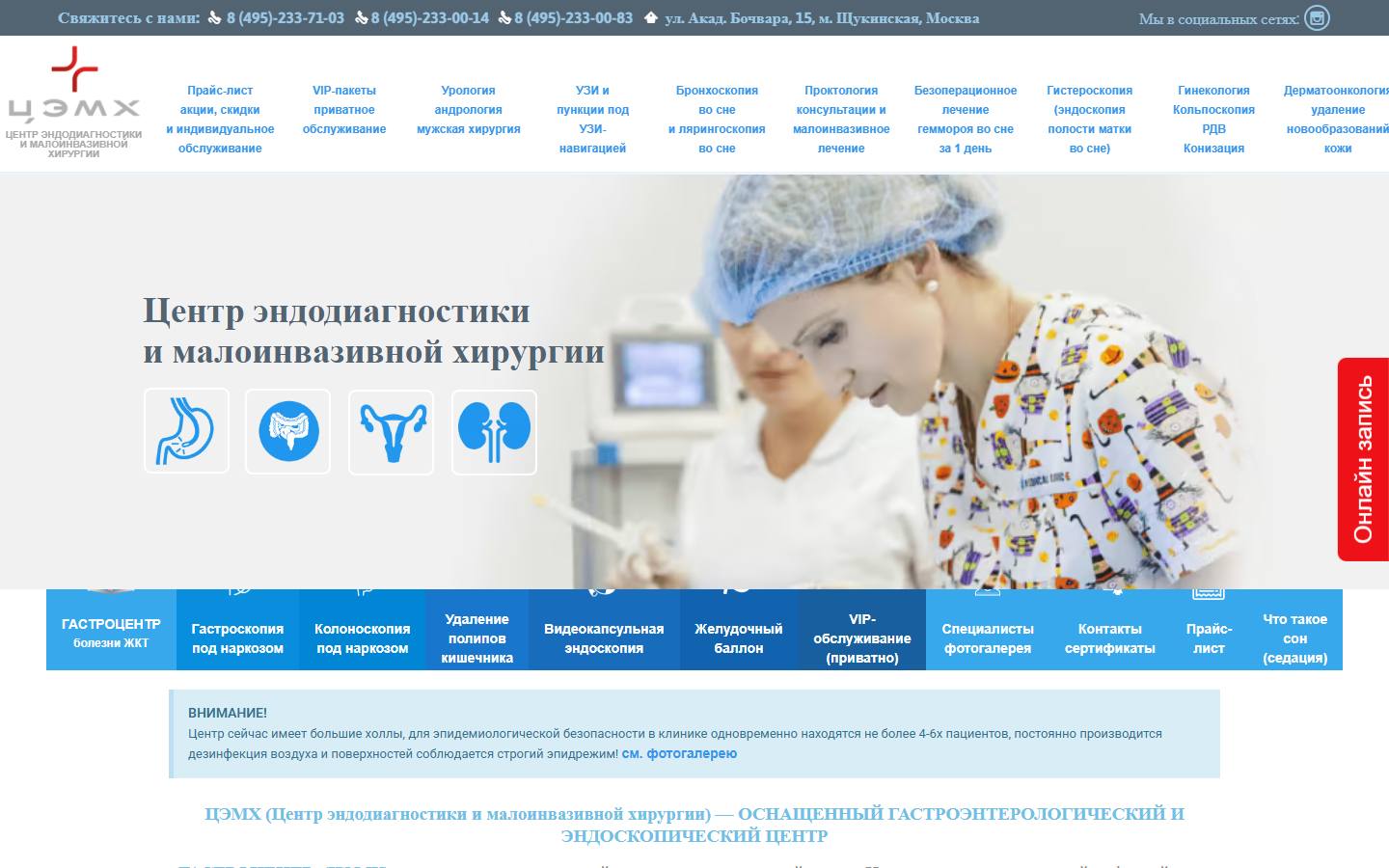Call phone number 8 (495)-233-00-14
This screenshot has height=868, width=1389.
pos(429,18)
